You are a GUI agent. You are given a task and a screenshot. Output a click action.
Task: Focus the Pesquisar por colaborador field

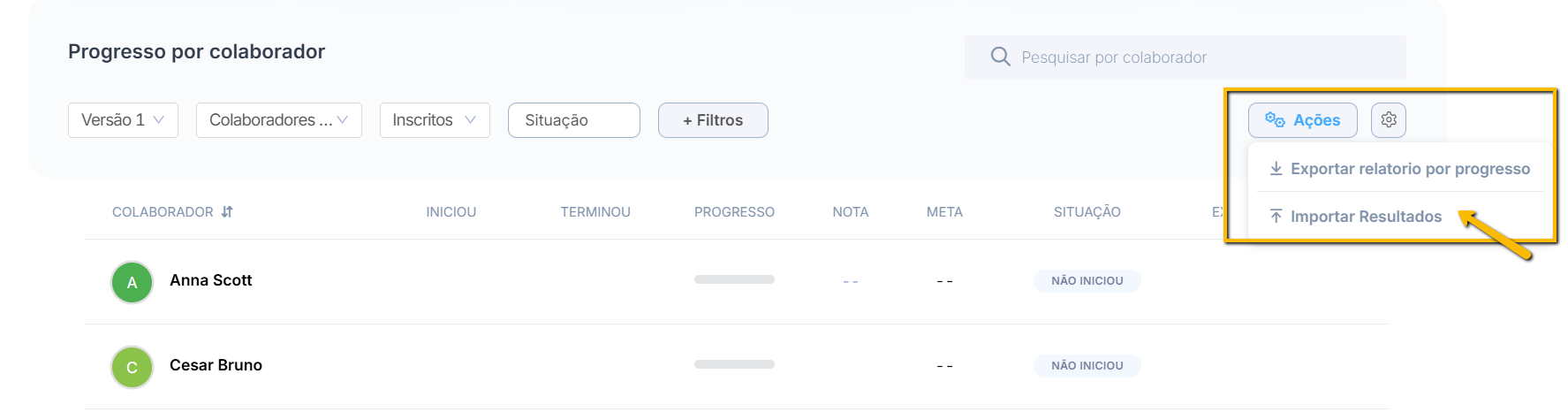(1185, 57)
